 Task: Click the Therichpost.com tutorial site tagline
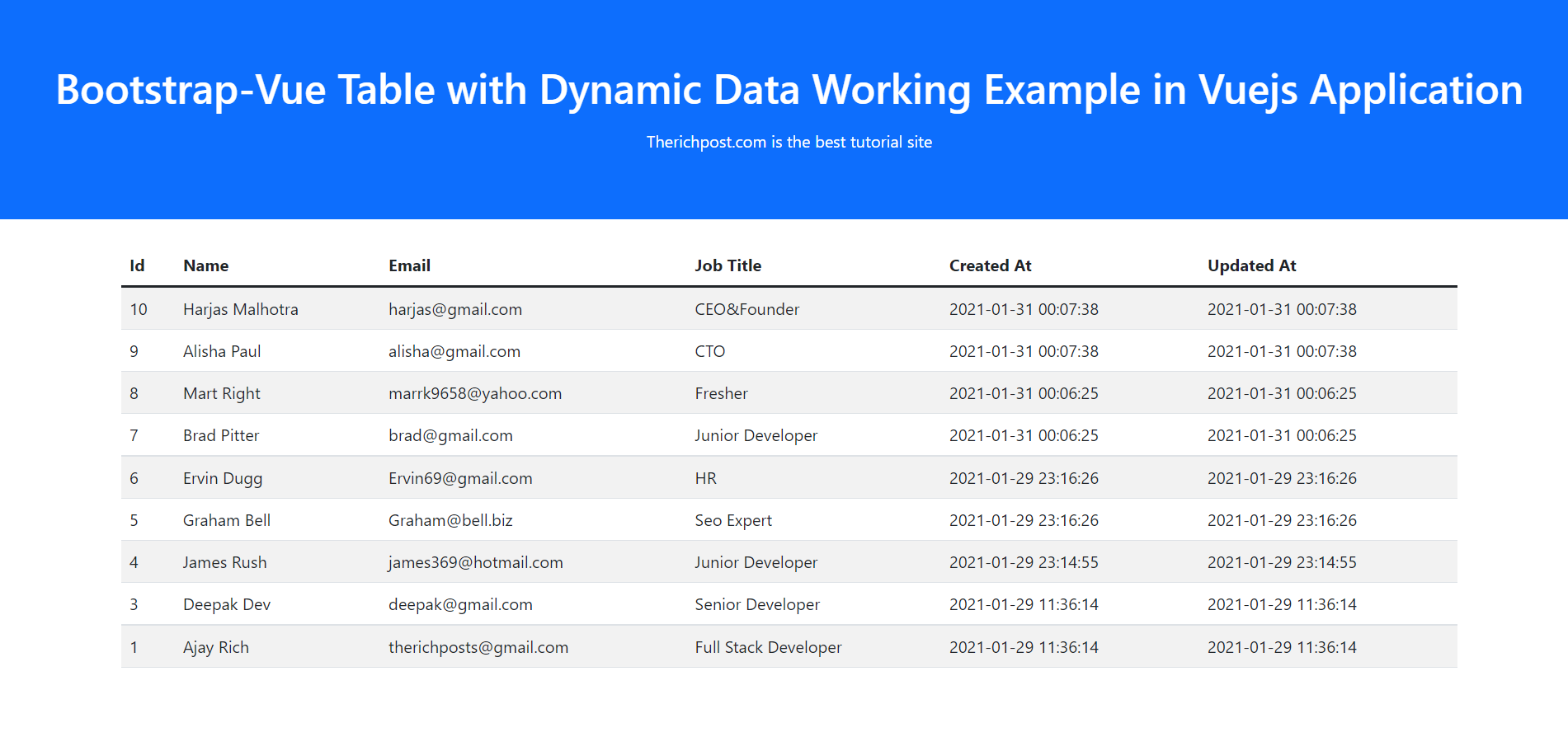point(789,142)
